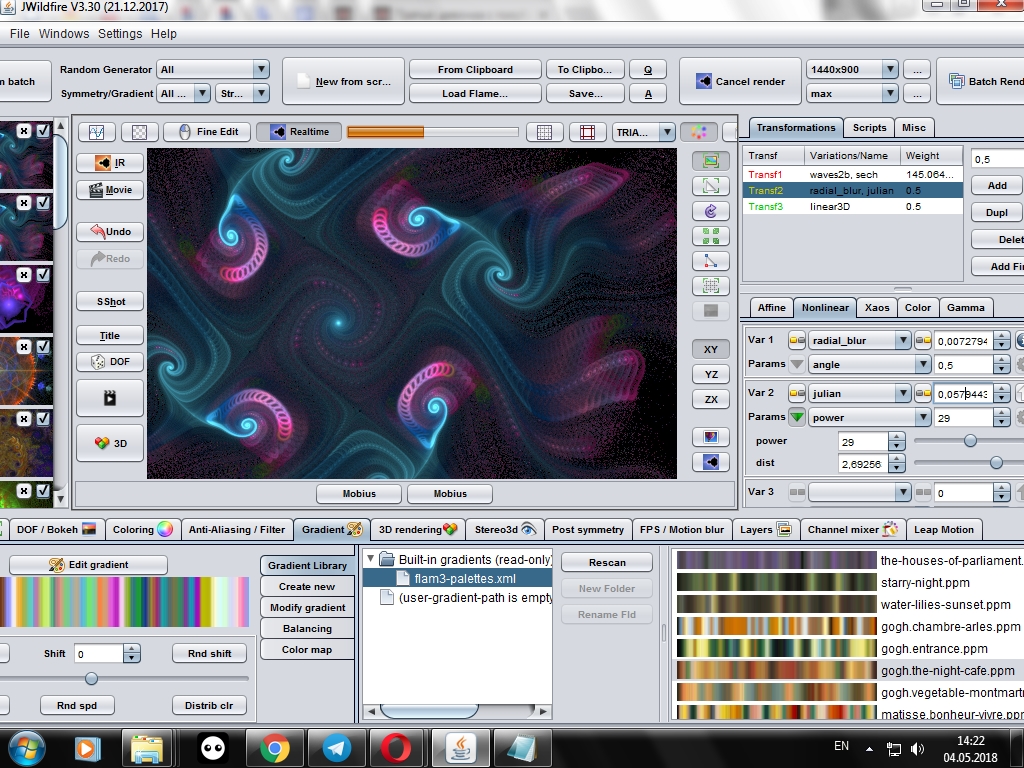
Task: Click the landscape picture icon above the preview's right edge
Action: (x=711, y=161)
